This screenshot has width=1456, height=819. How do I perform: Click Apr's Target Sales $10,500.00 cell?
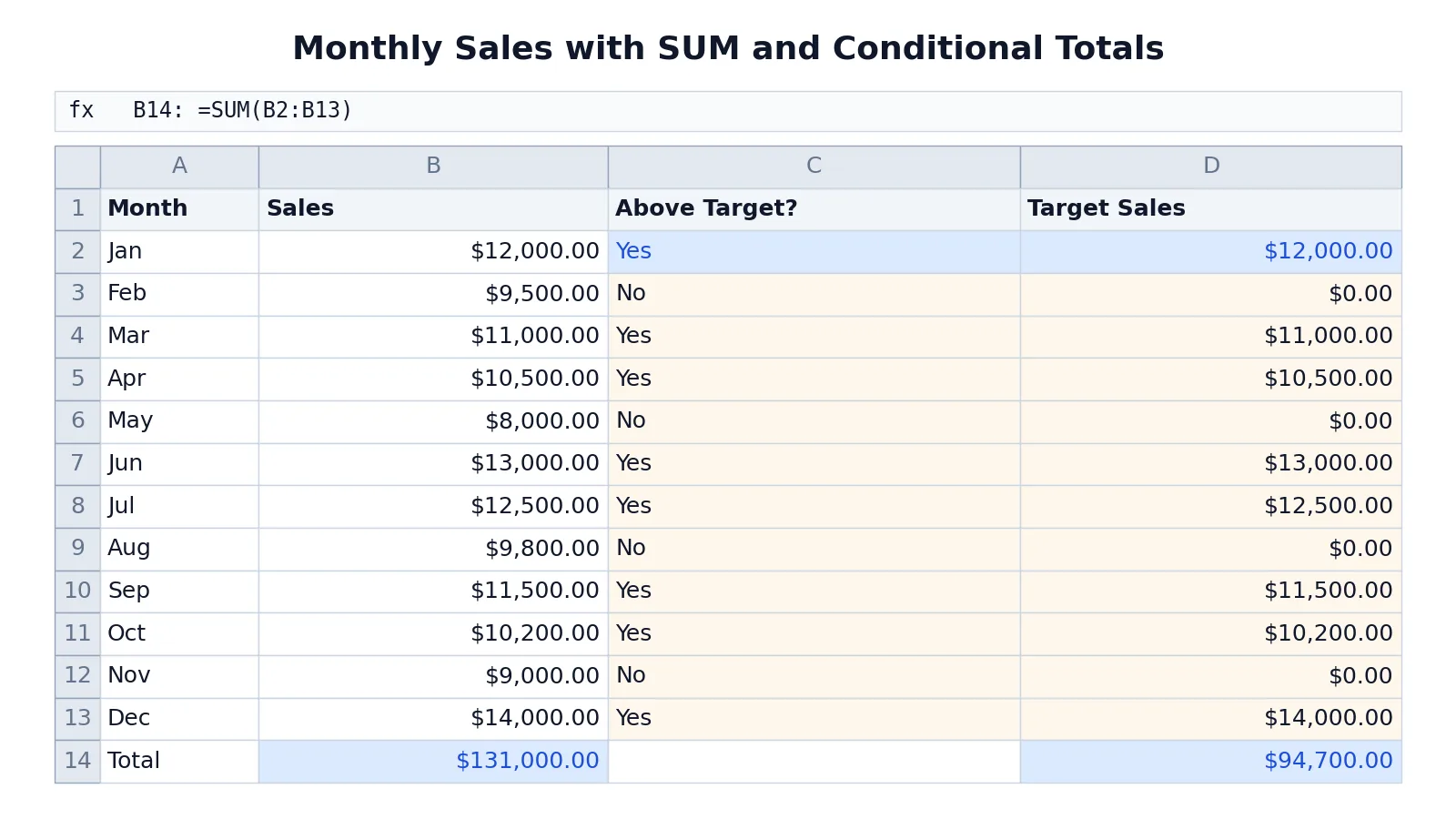click(x=1210, y=379)
